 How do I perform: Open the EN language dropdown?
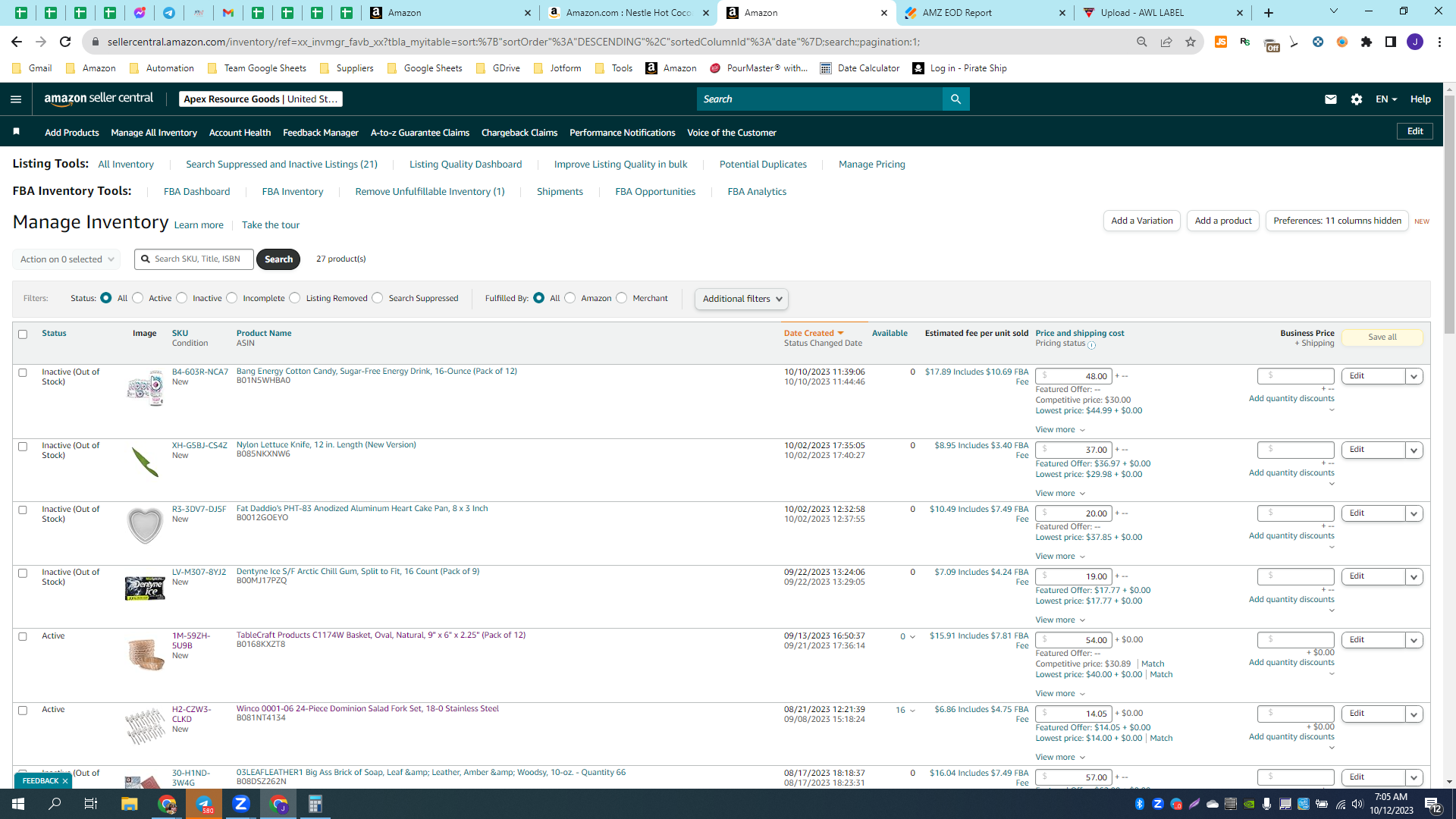tap(1386, 99)
